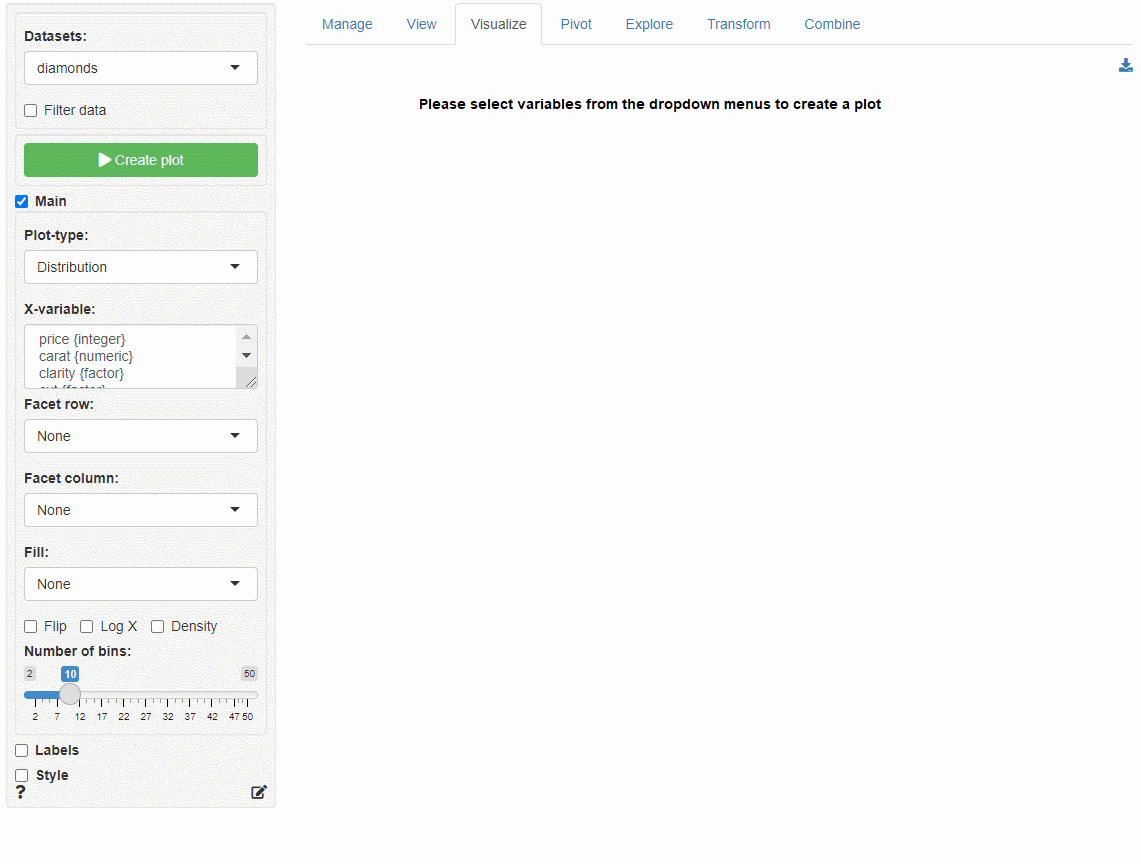Open the Fill dropdown
This screenshot has height=864, width=1141.
coord(141,584)
